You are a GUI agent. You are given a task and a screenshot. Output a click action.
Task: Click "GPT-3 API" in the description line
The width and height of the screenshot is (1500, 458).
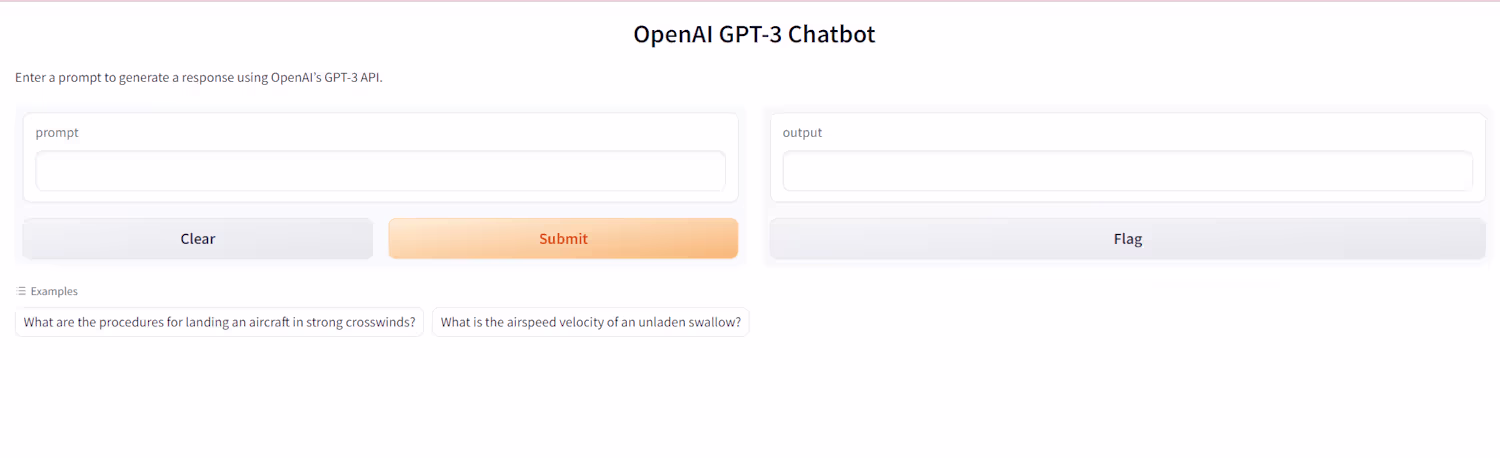click(x=353, y=77)
